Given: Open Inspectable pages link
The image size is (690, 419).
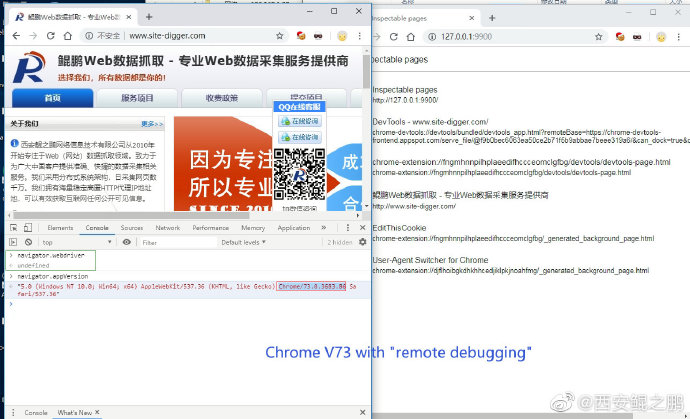Looking at the screenshot, I should [x=405, y=90].
